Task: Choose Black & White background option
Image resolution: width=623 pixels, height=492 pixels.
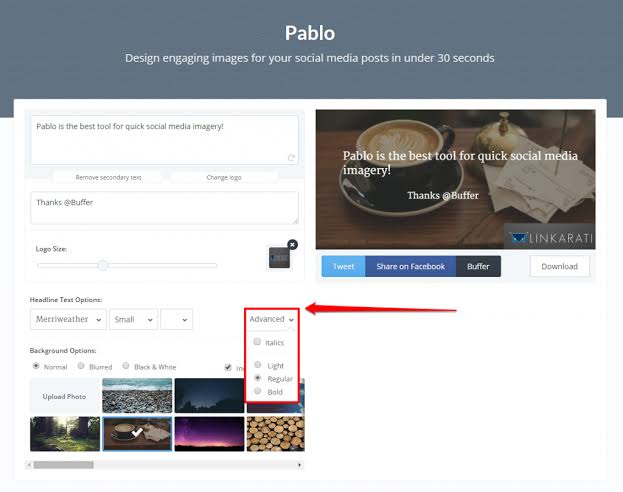Action: point(126,366)
